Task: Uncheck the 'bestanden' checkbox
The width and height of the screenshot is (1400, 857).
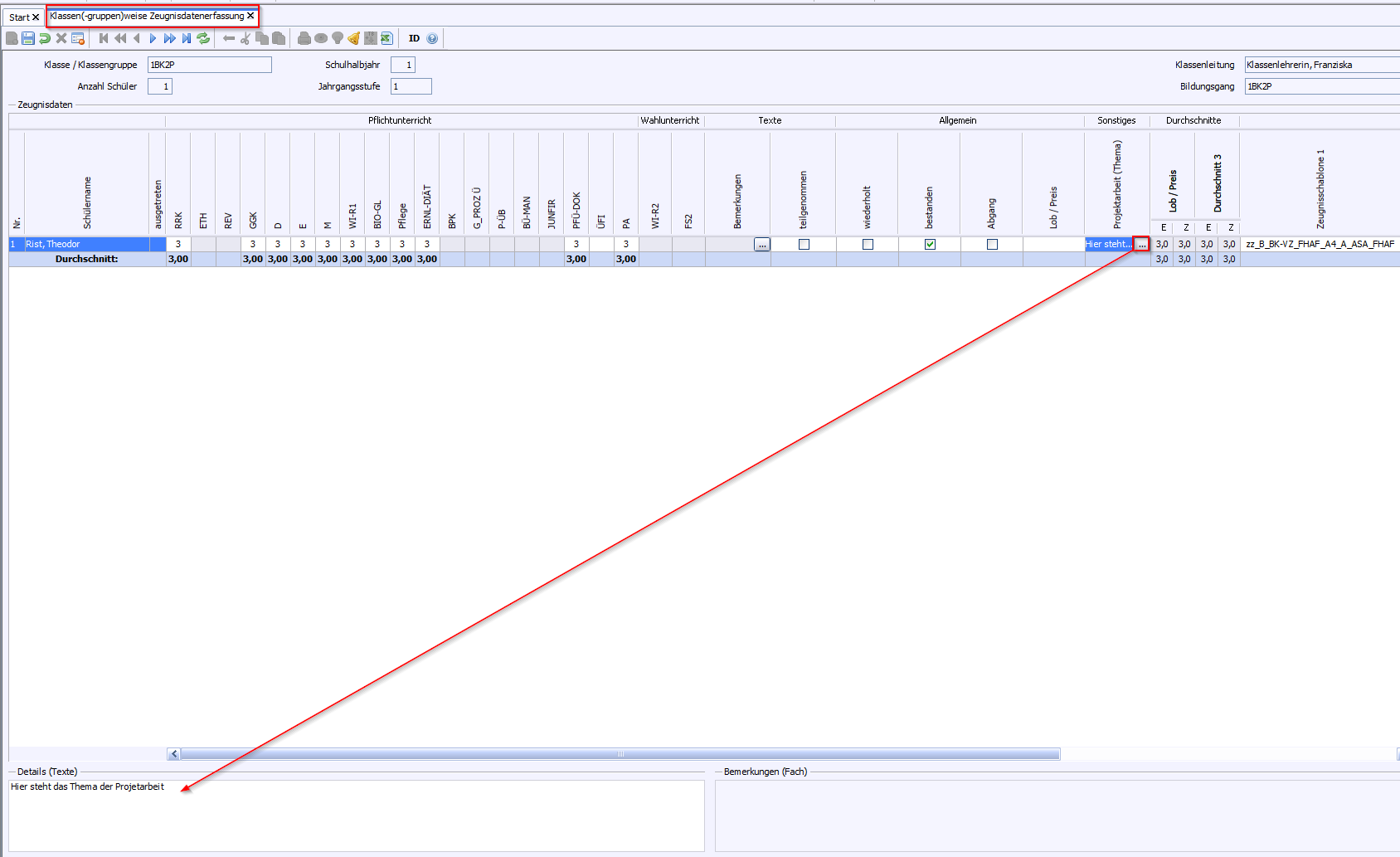Action: click(930, 245)
